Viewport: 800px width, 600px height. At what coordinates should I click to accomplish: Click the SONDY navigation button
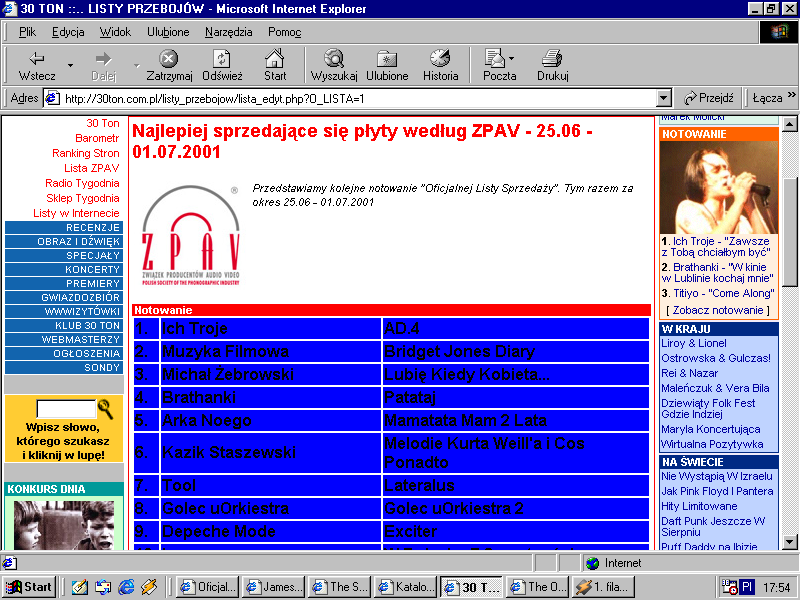64,367
